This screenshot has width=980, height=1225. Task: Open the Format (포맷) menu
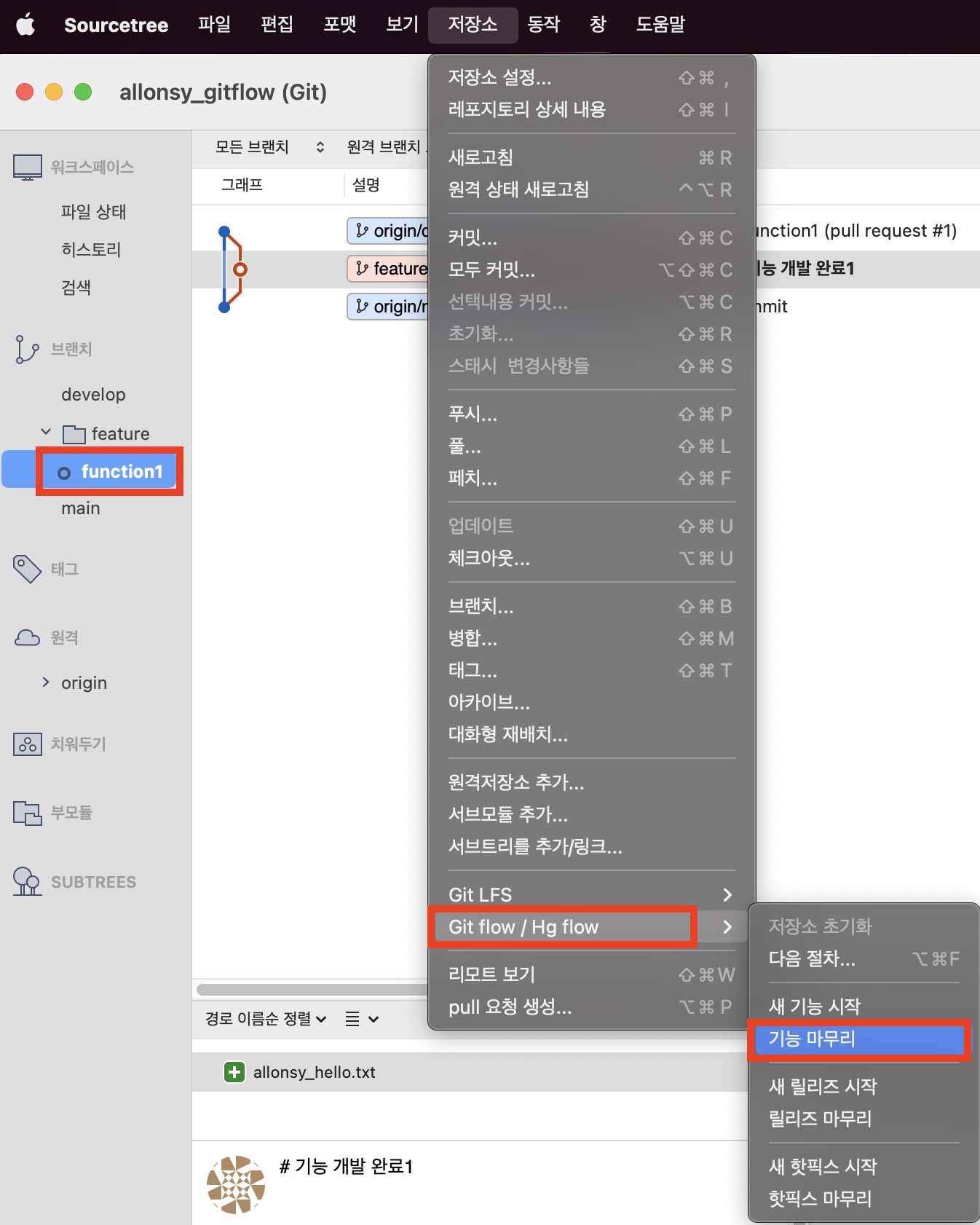pyautogui.click(x=339, y=25)
